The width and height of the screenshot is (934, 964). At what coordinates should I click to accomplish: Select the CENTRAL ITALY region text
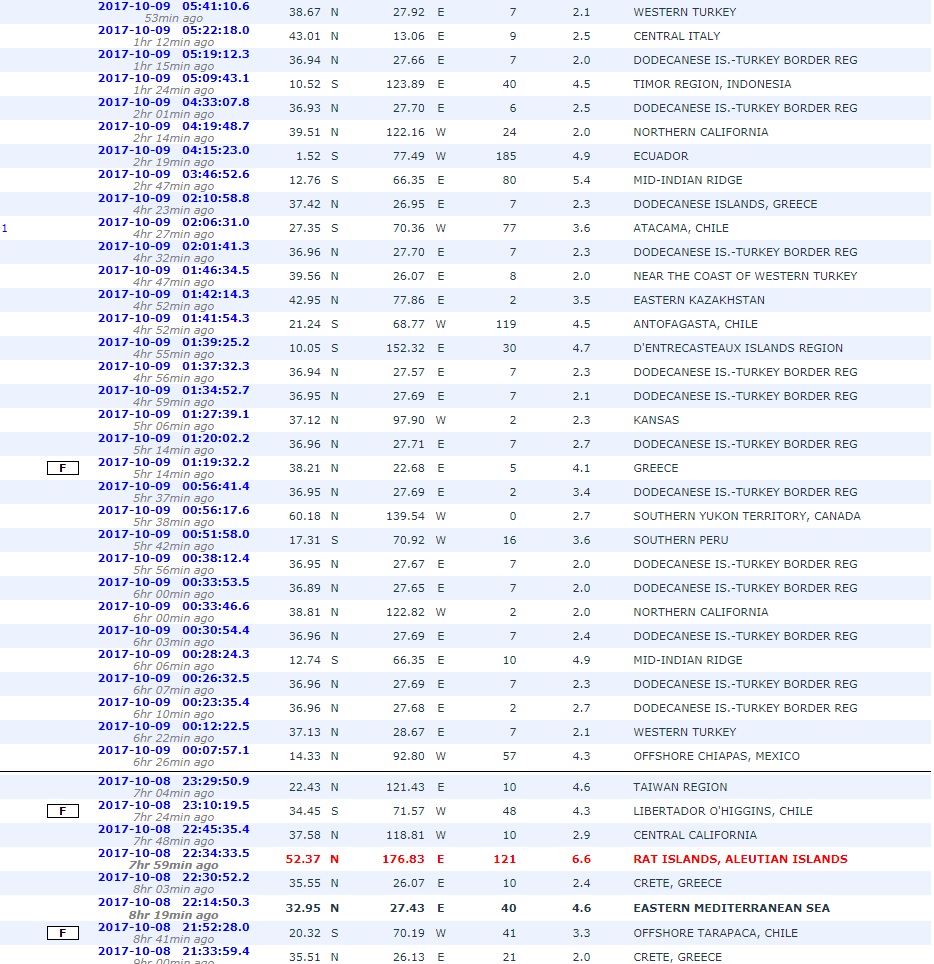[x=676, y=36]
